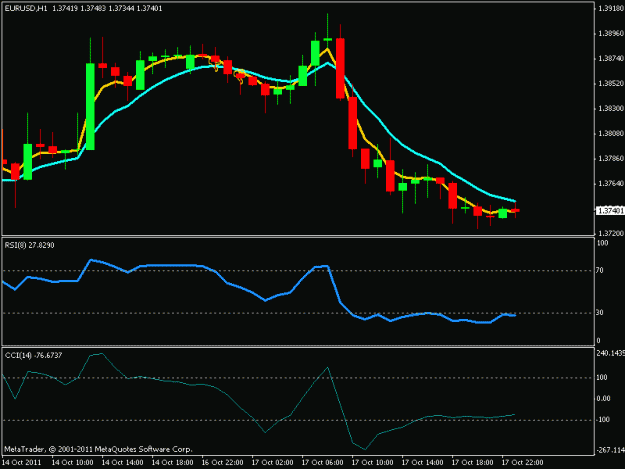Select the EURUSD,H1 chart title text

25,8
